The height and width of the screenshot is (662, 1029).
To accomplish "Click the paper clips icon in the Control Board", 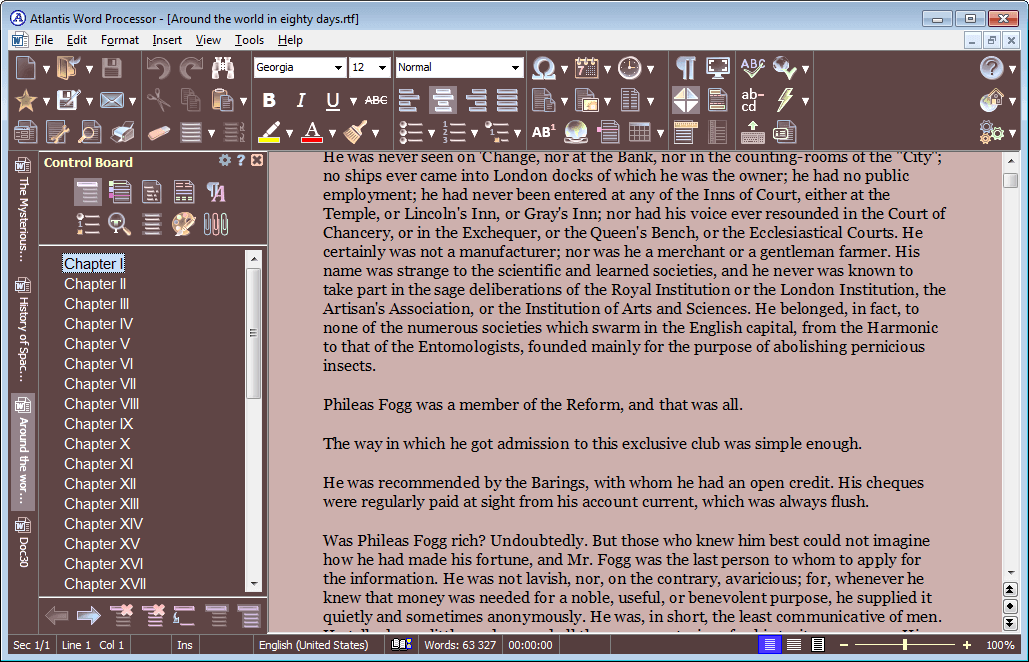I will [215, 224].
